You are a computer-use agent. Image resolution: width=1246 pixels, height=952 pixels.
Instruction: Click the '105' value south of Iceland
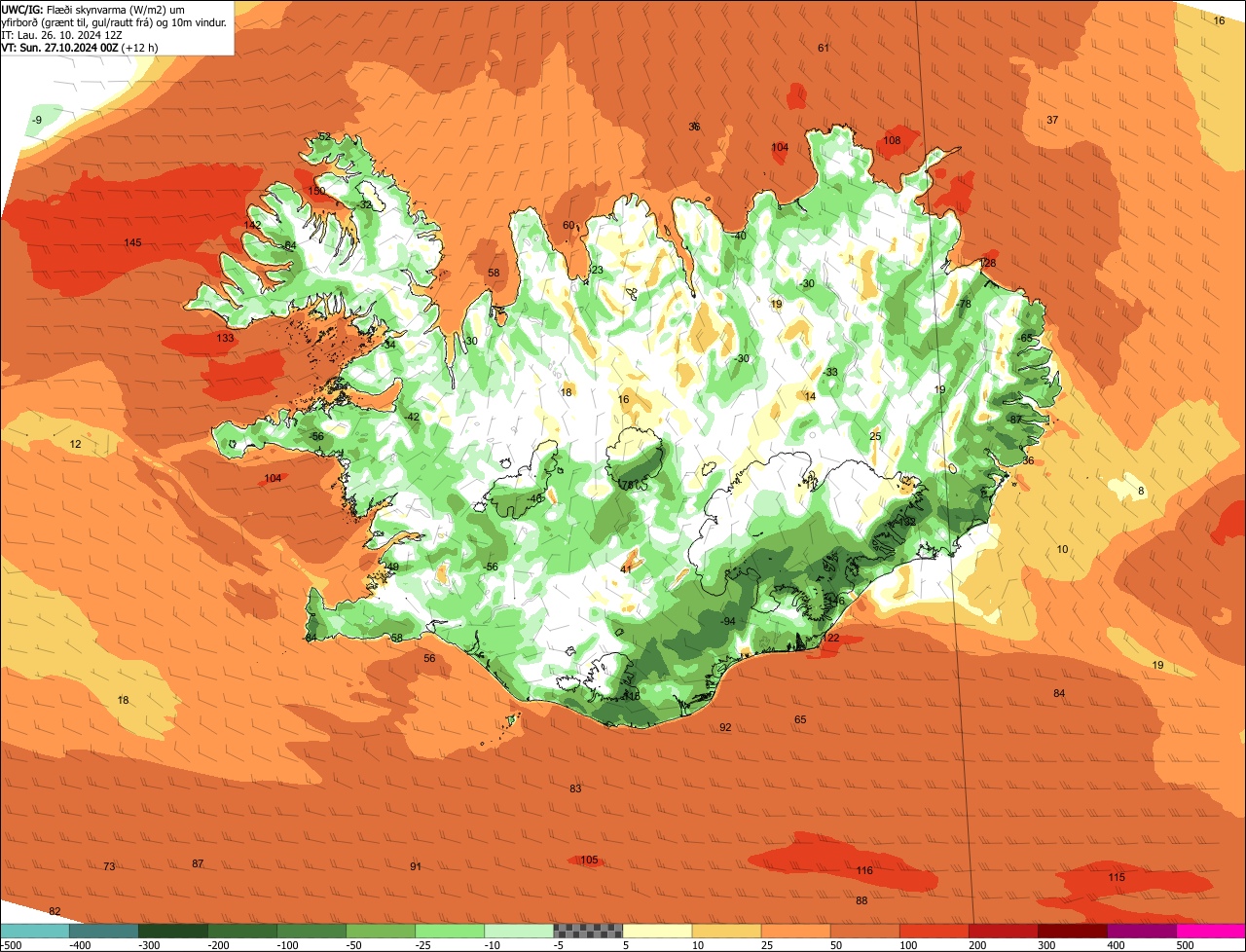pos(589,860)
